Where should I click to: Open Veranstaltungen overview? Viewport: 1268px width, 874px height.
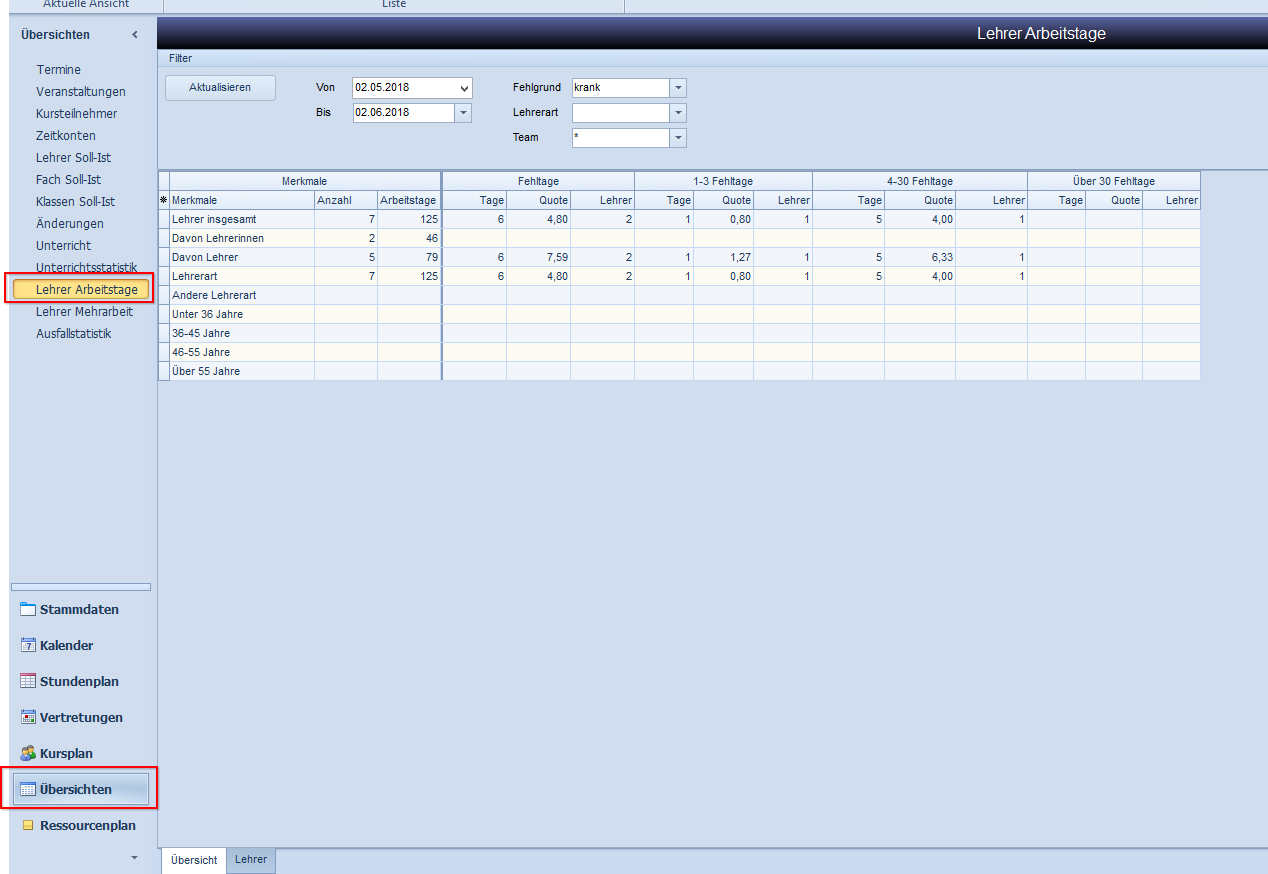[81, 92]
